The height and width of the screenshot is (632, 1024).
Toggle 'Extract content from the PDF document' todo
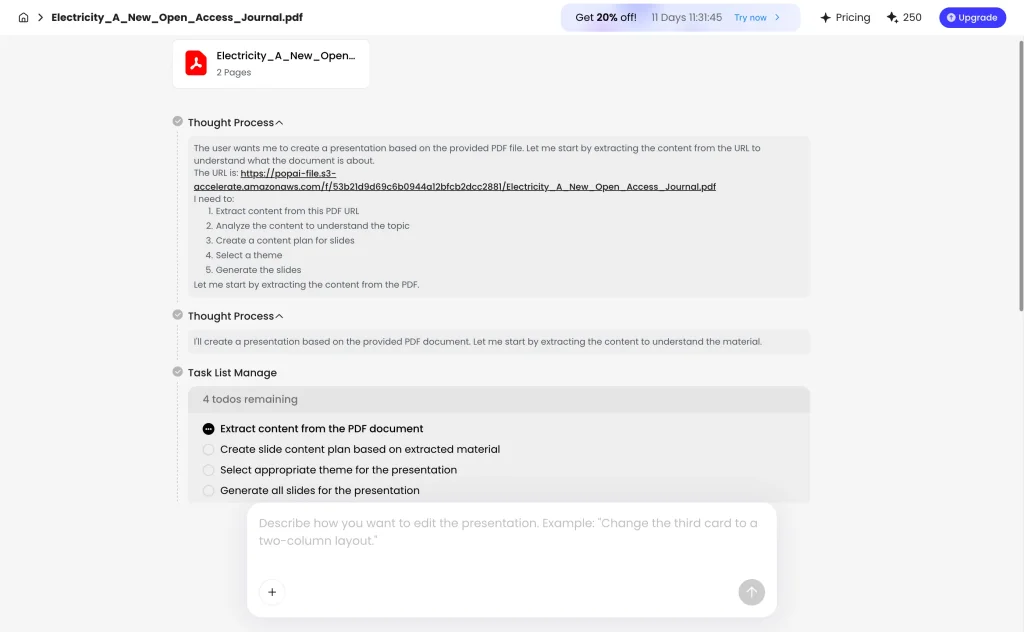coord(208,429)
